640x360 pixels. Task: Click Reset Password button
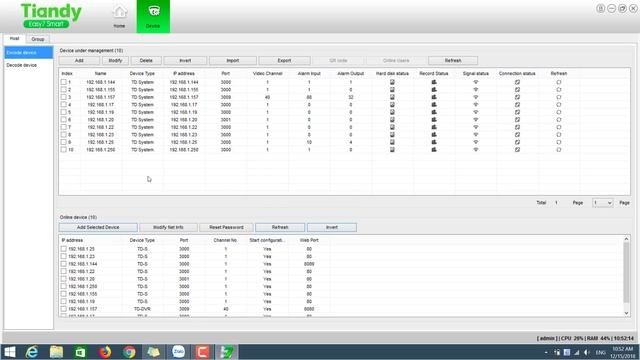click(226, 227)
